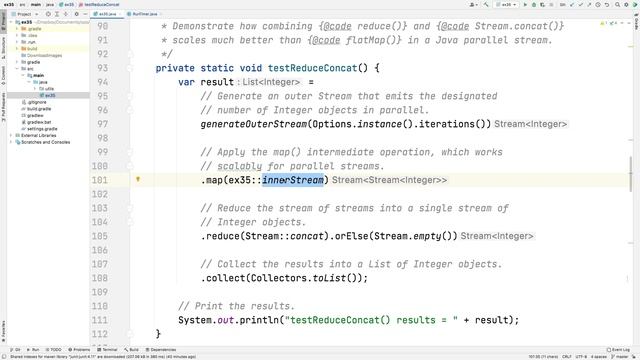The width and height of the screenshot is (640, 360).
Task: Open the Terminal tool window button
Action: (107, 350)
